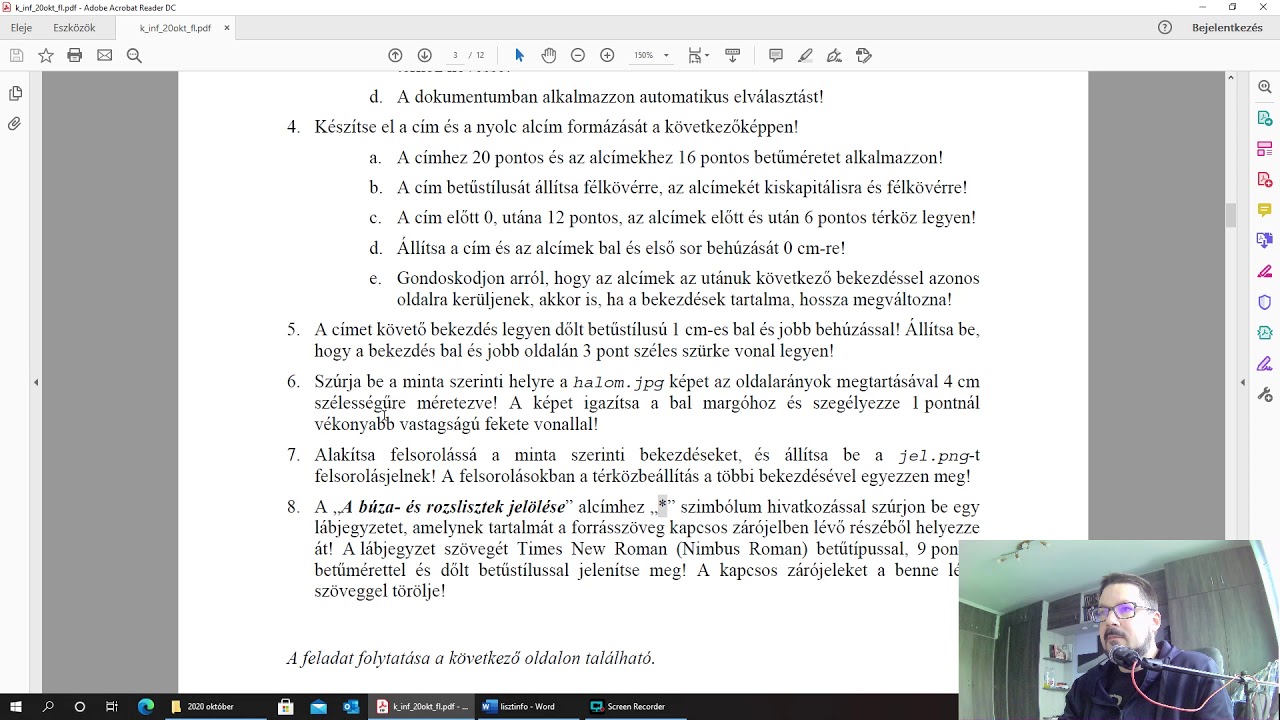1280x720 pixels.
Task: Open the Windows Start menu
Action: click(17, 706)
